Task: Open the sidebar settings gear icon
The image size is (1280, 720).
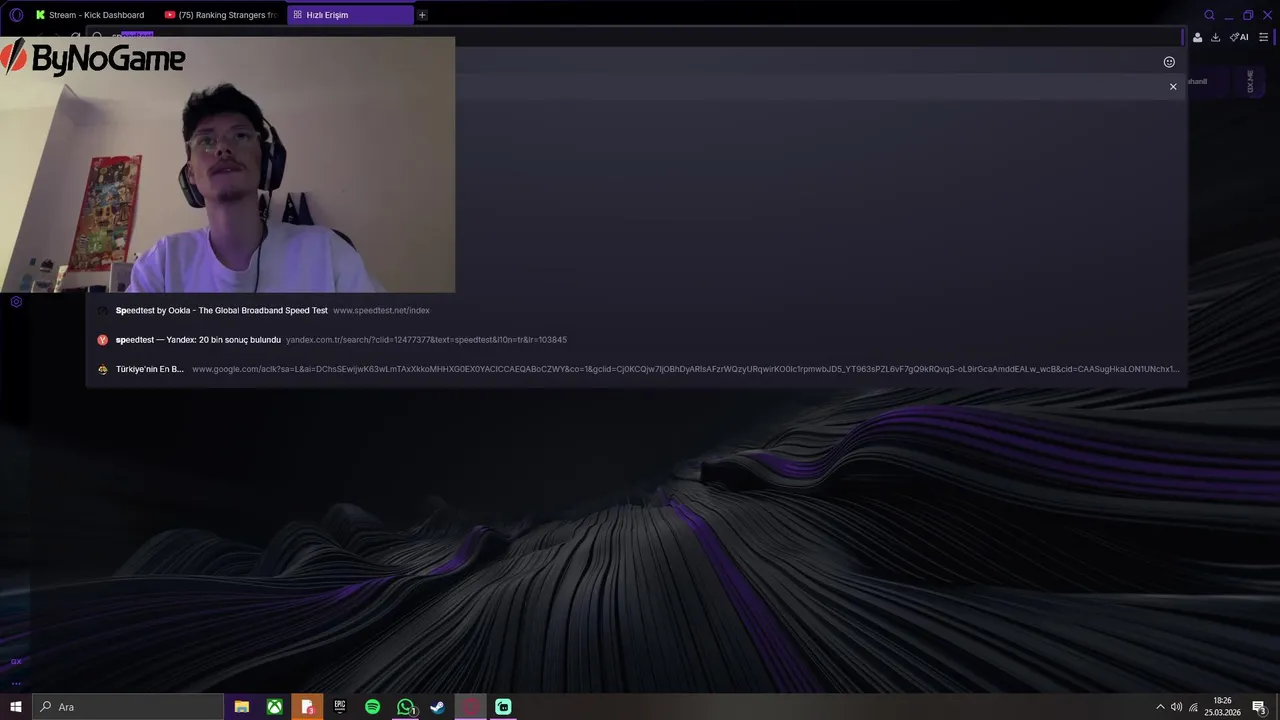Action: (16, 301)
